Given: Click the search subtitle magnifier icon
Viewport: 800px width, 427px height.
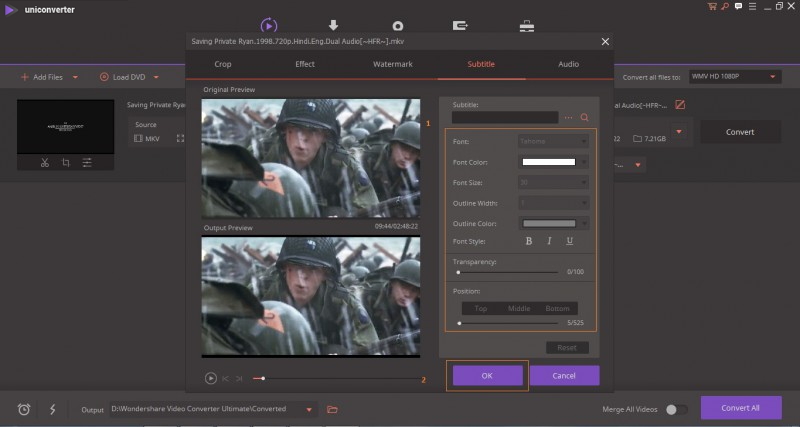Looking at the screenshot, I should click(584, 118).
